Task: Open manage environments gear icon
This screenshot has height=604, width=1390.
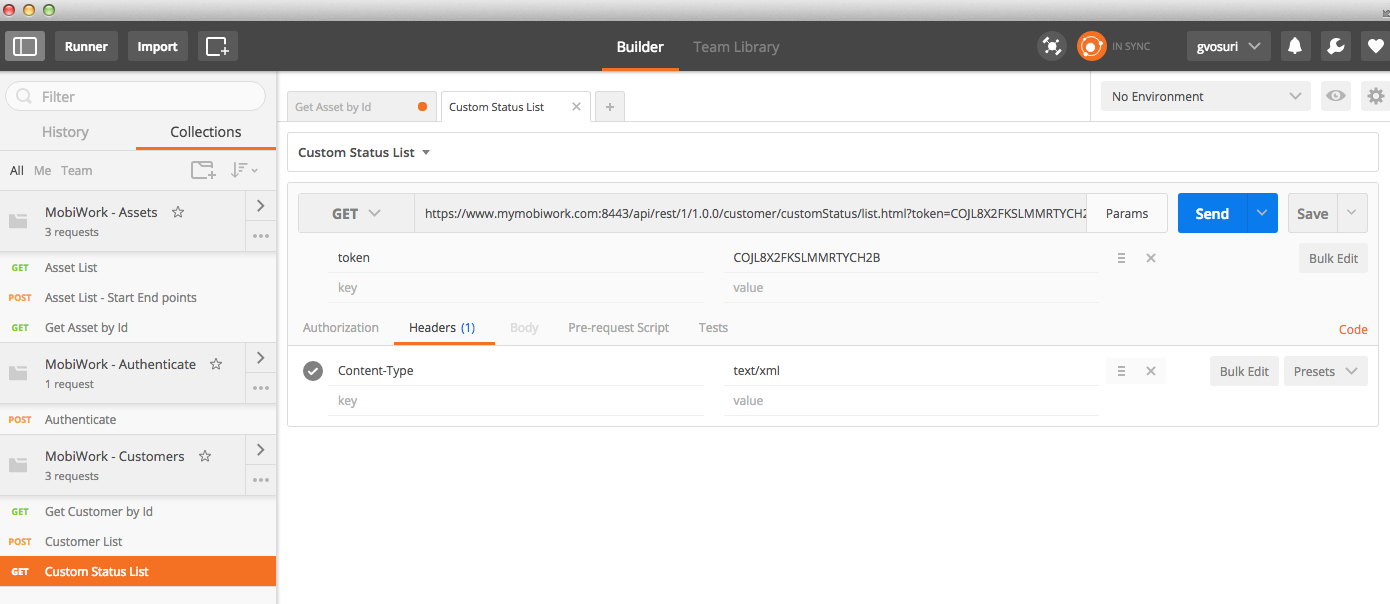Action: point(1376,96)
